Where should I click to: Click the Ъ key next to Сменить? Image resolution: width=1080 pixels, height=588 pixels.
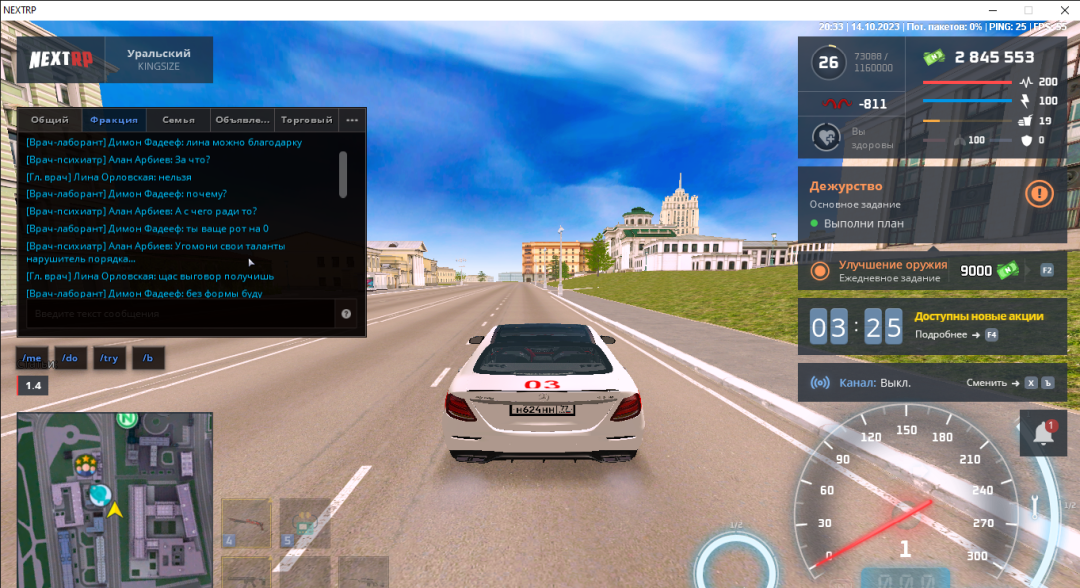point(1048,383)
